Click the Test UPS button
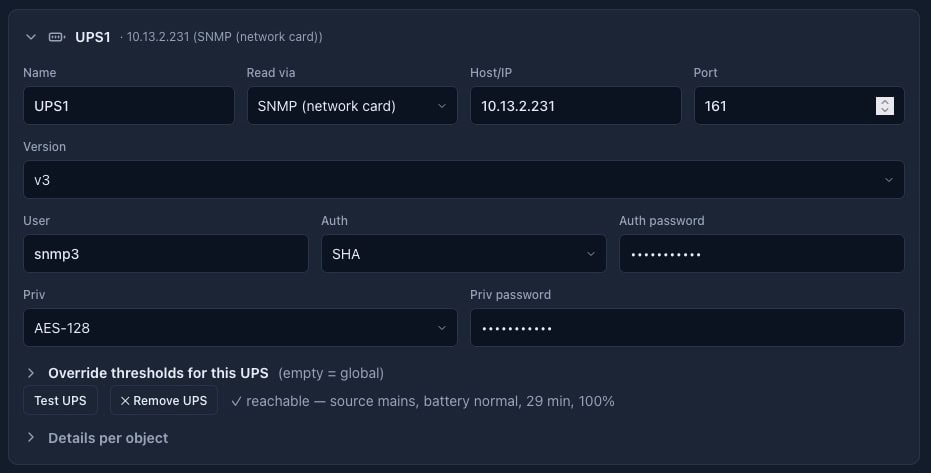The height and width of the screenshot is (473, 931). (61, 401)
